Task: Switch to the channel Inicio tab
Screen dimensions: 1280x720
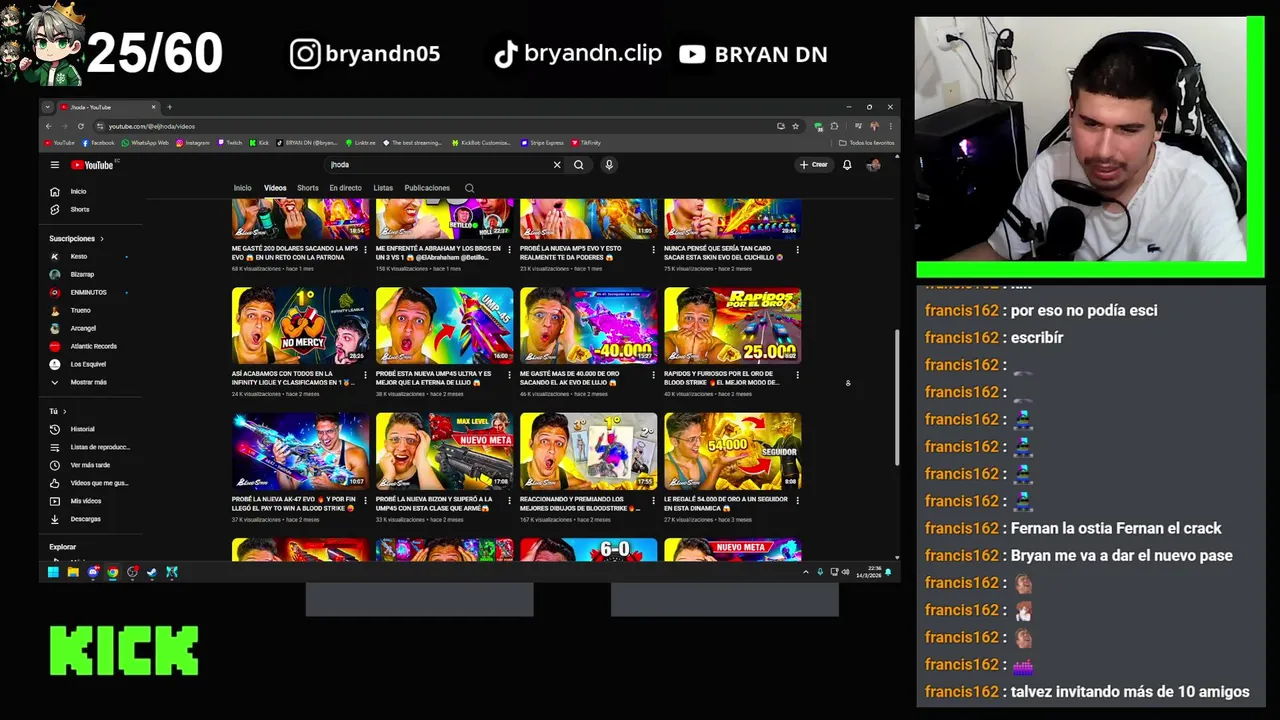Action: pos(243,188)
